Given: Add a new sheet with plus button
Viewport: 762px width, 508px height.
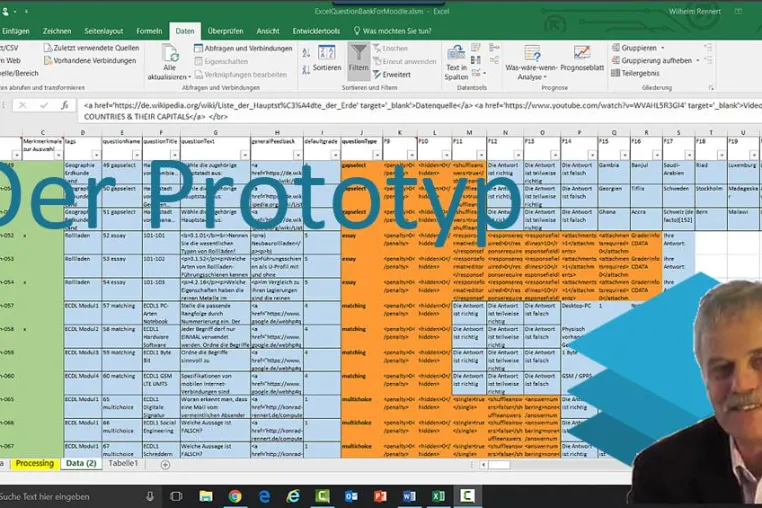Looking at the screenshot, I should (x=165, y=465).
